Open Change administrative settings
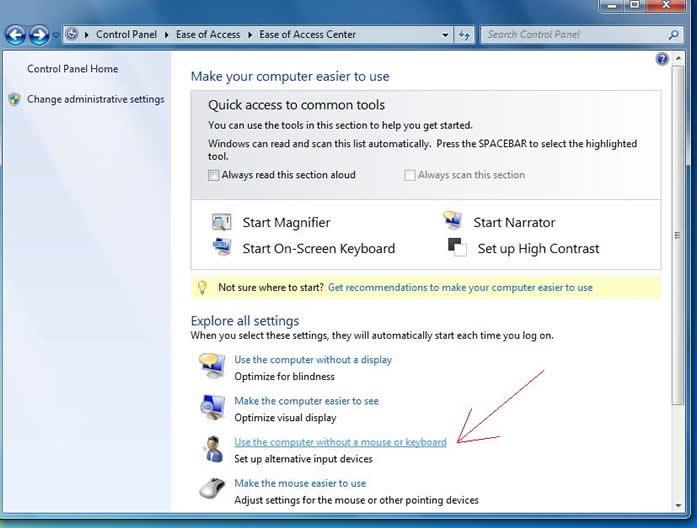Screen dimensions: 697x528 [95, 99]
